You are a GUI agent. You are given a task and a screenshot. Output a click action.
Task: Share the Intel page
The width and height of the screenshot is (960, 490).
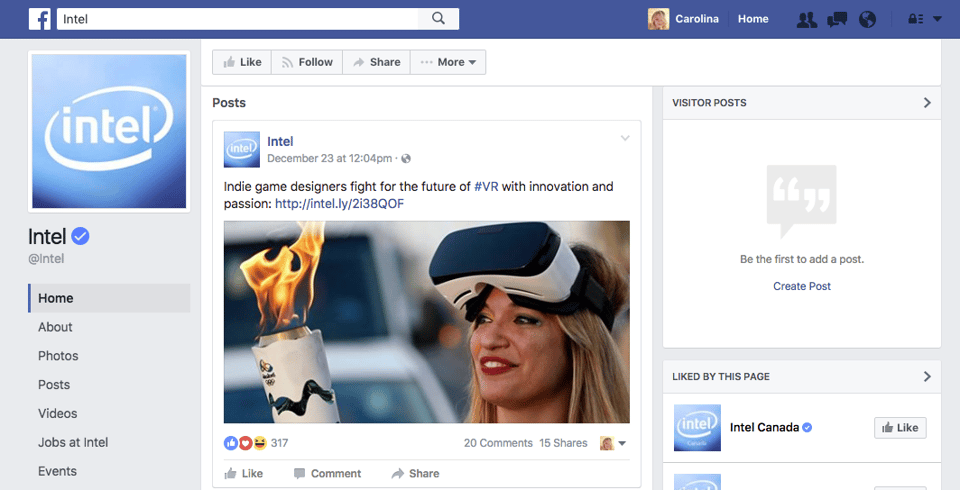point(376,62)
